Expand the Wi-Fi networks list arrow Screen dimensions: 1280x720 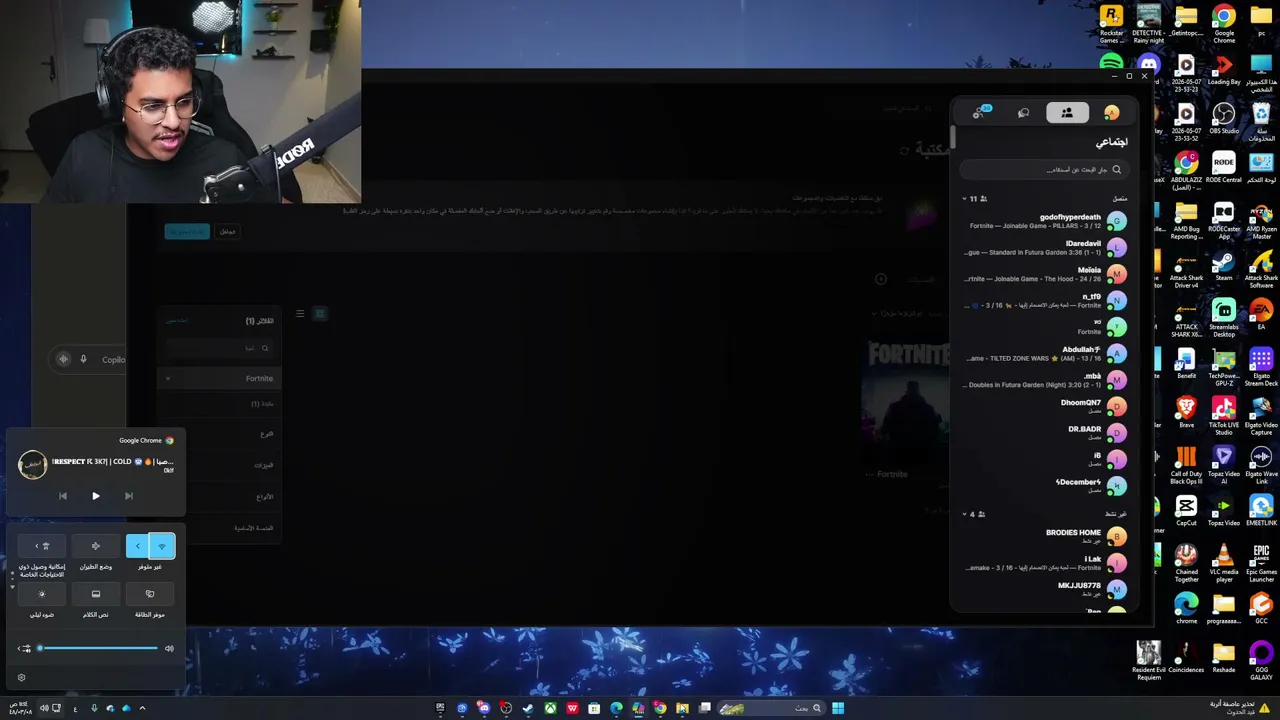click(138, 546)
